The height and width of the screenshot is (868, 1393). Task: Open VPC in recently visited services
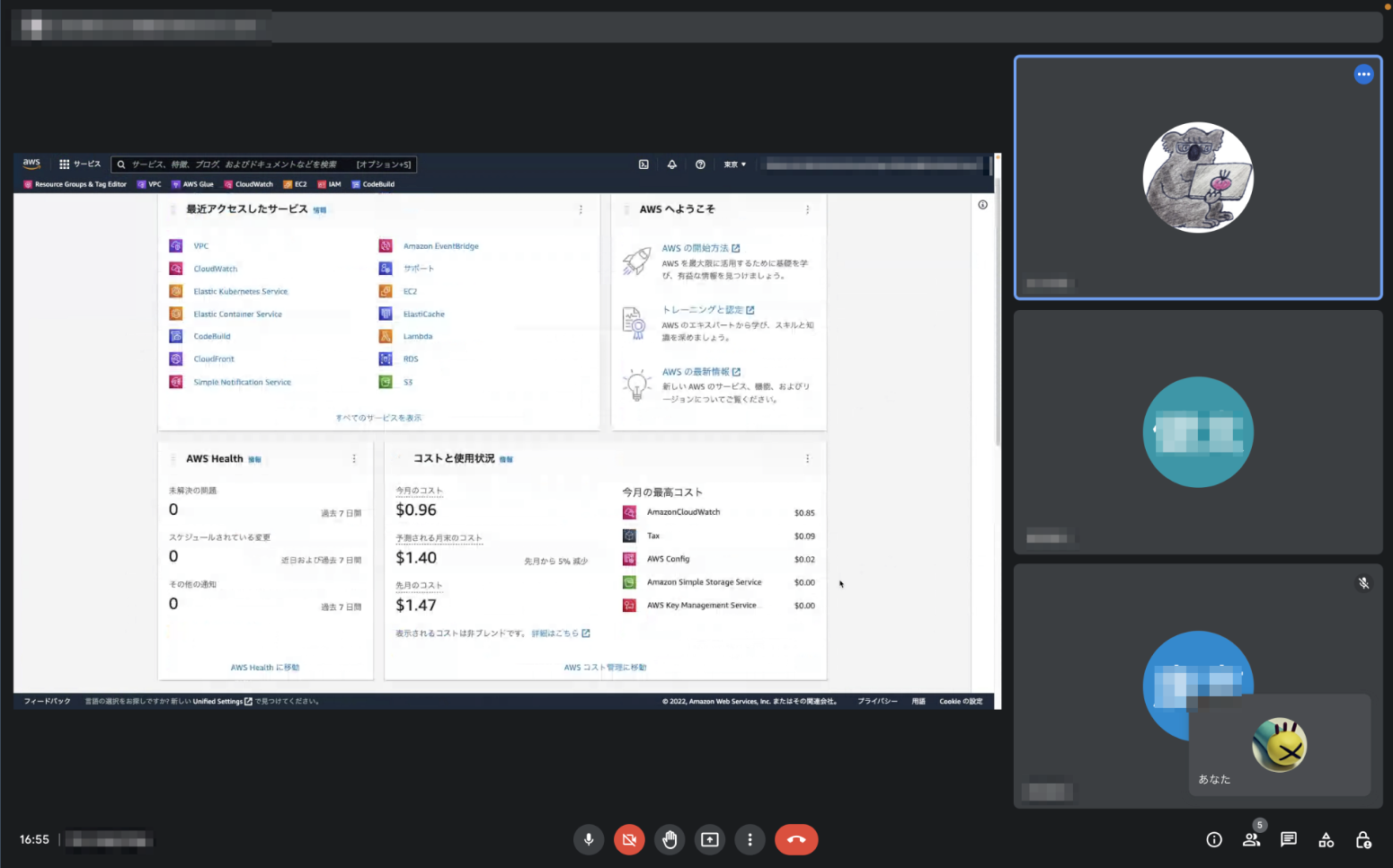(200, 246)
